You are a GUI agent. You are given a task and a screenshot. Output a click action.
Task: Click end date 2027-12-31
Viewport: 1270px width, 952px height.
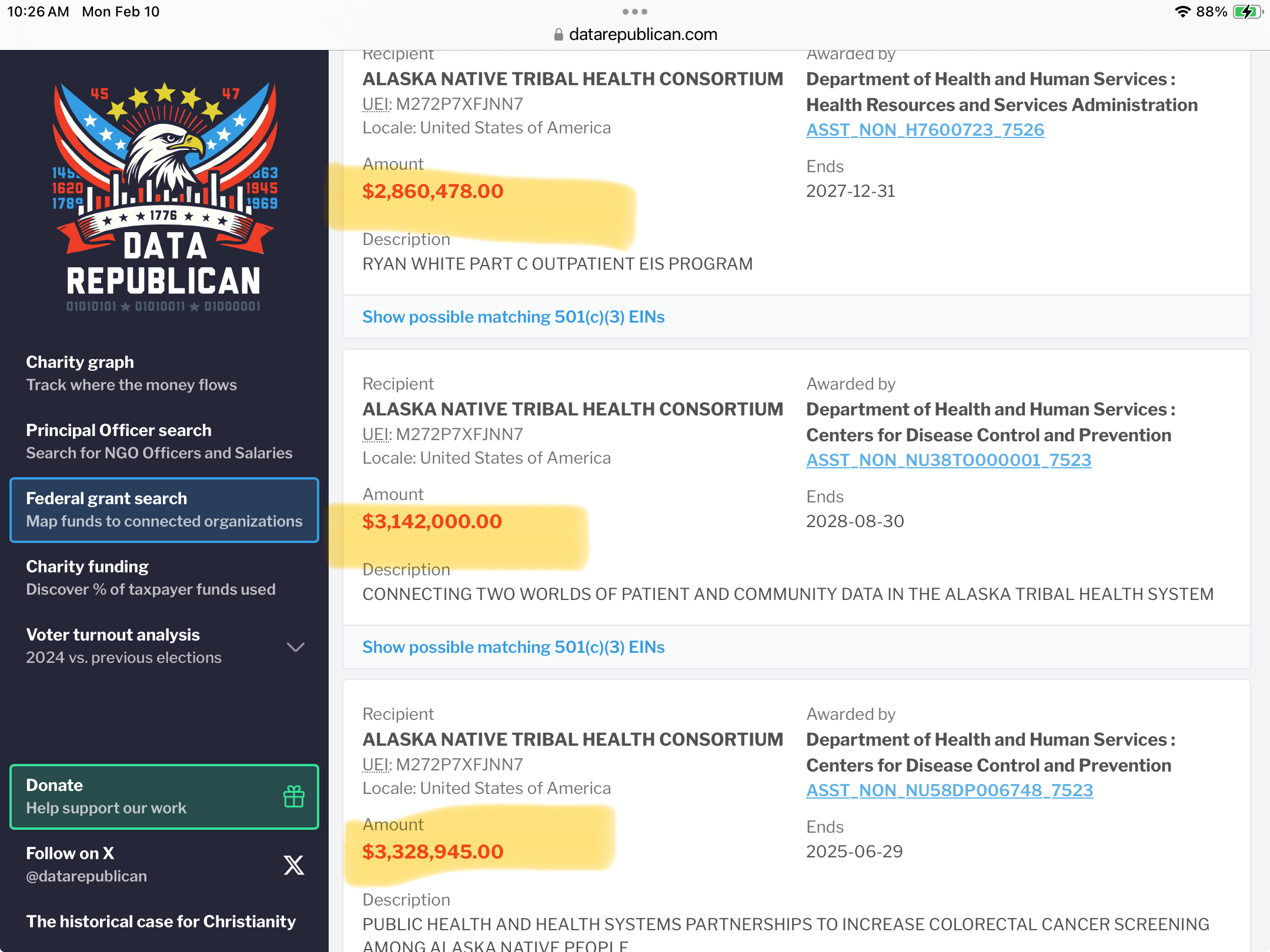[x=850, y=191]
